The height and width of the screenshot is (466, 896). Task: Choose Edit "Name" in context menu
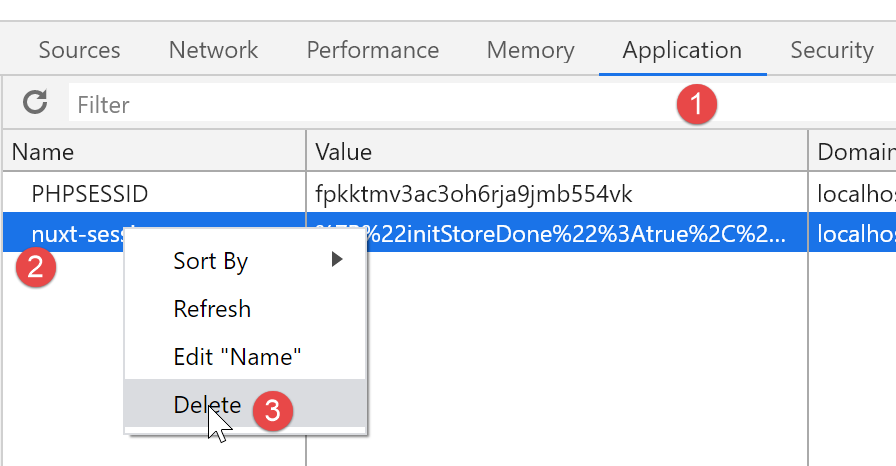[237, 357]
